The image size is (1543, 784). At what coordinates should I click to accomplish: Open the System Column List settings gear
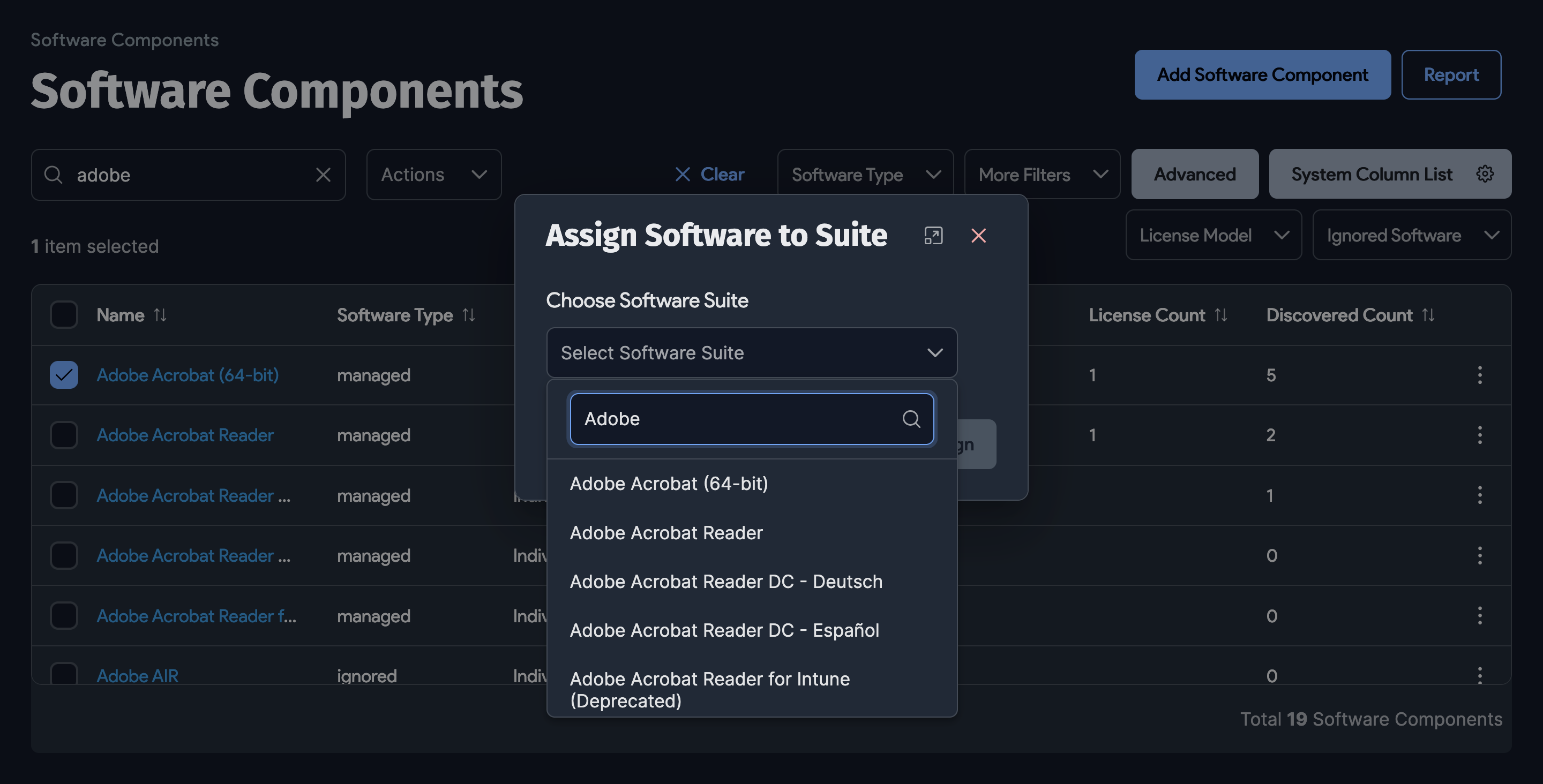(x=1486, y=174)
